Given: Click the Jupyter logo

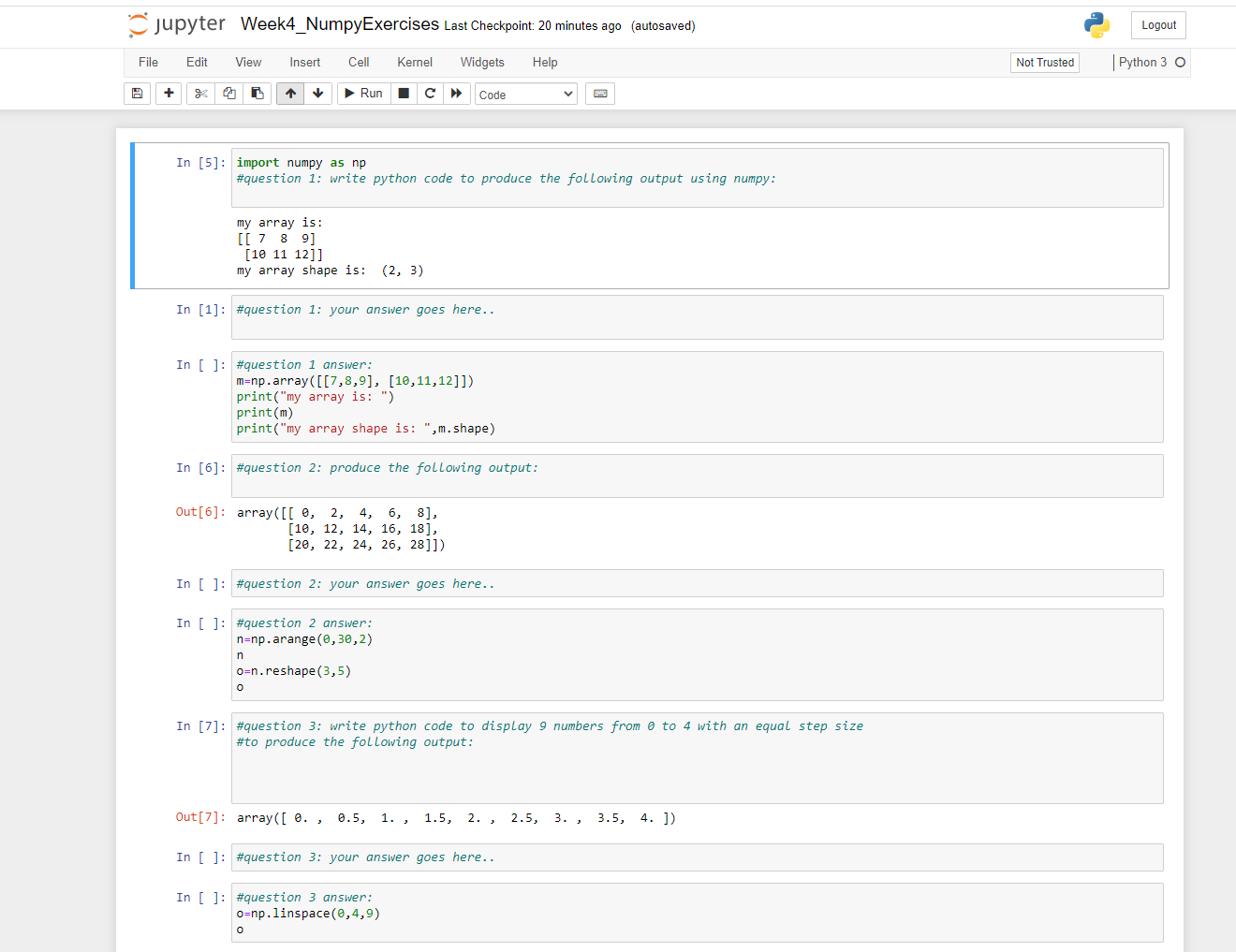Looking at the screenshot, I should click(x=177, y=24).
